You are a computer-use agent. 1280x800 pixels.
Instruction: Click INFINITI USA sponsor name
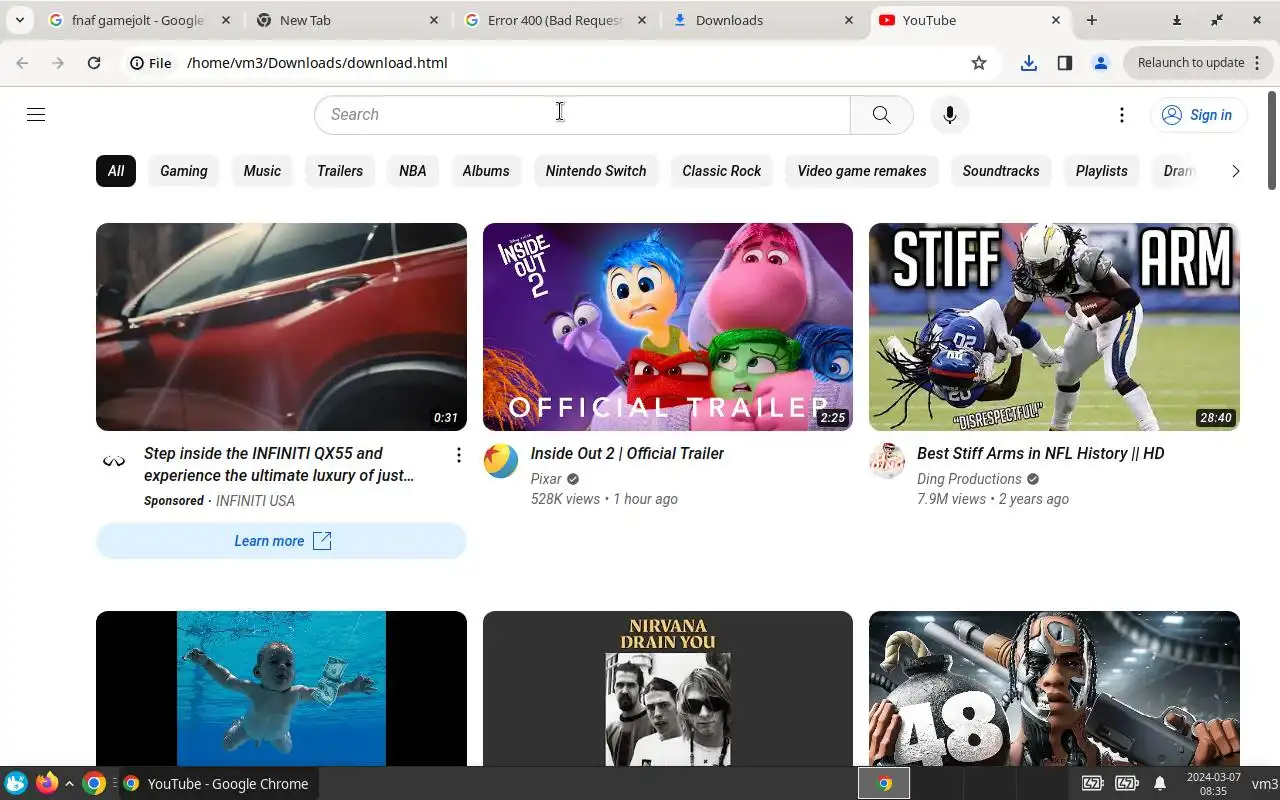point(255,501)
